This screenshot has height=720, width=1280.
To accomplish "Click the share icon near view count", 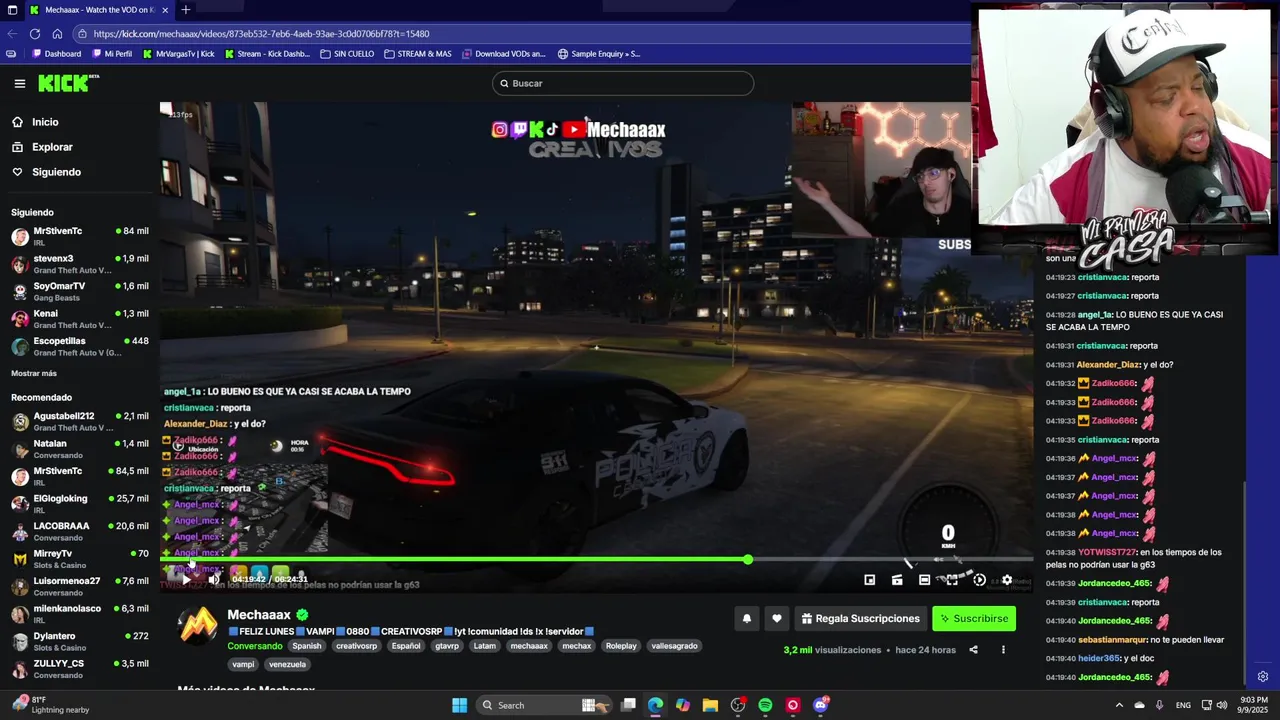I will pyautogui.click(x=973, y=650).
